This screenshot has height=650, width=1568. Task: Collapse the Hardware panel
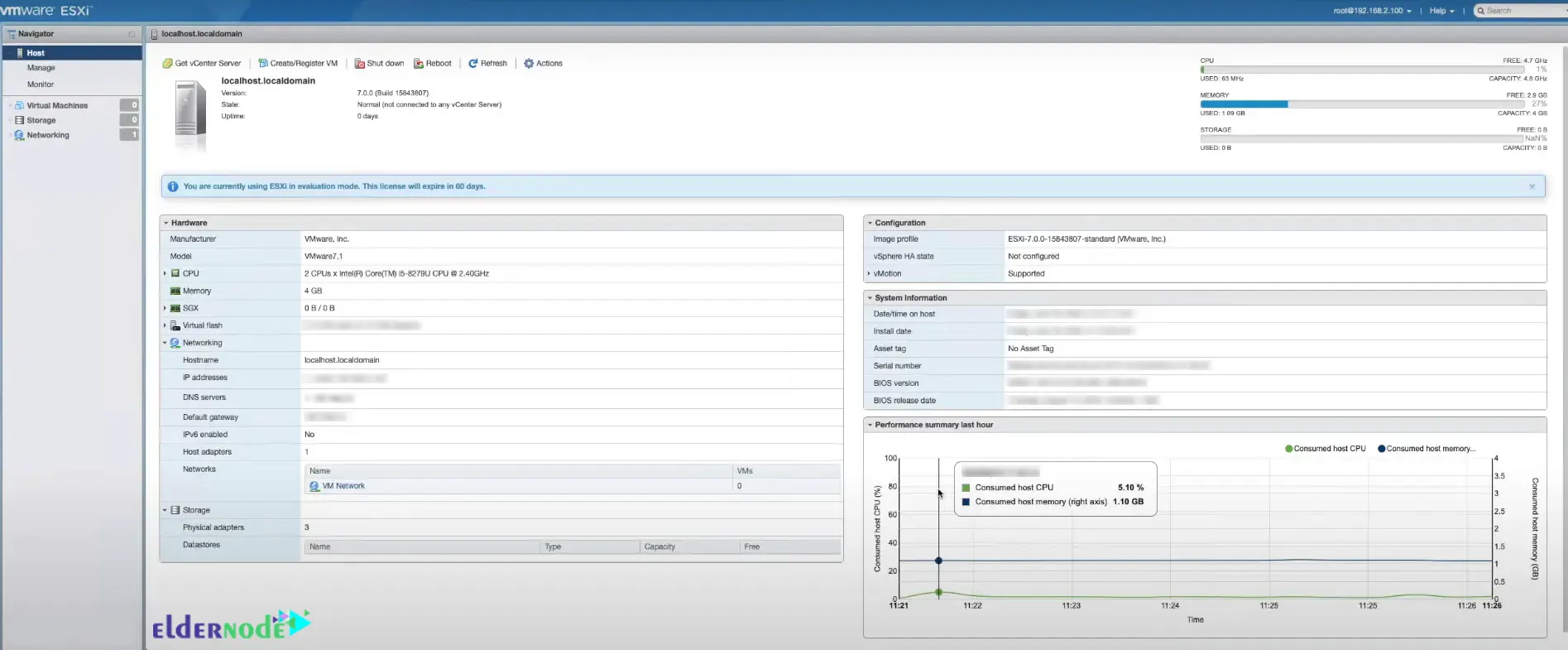(166, 223)
